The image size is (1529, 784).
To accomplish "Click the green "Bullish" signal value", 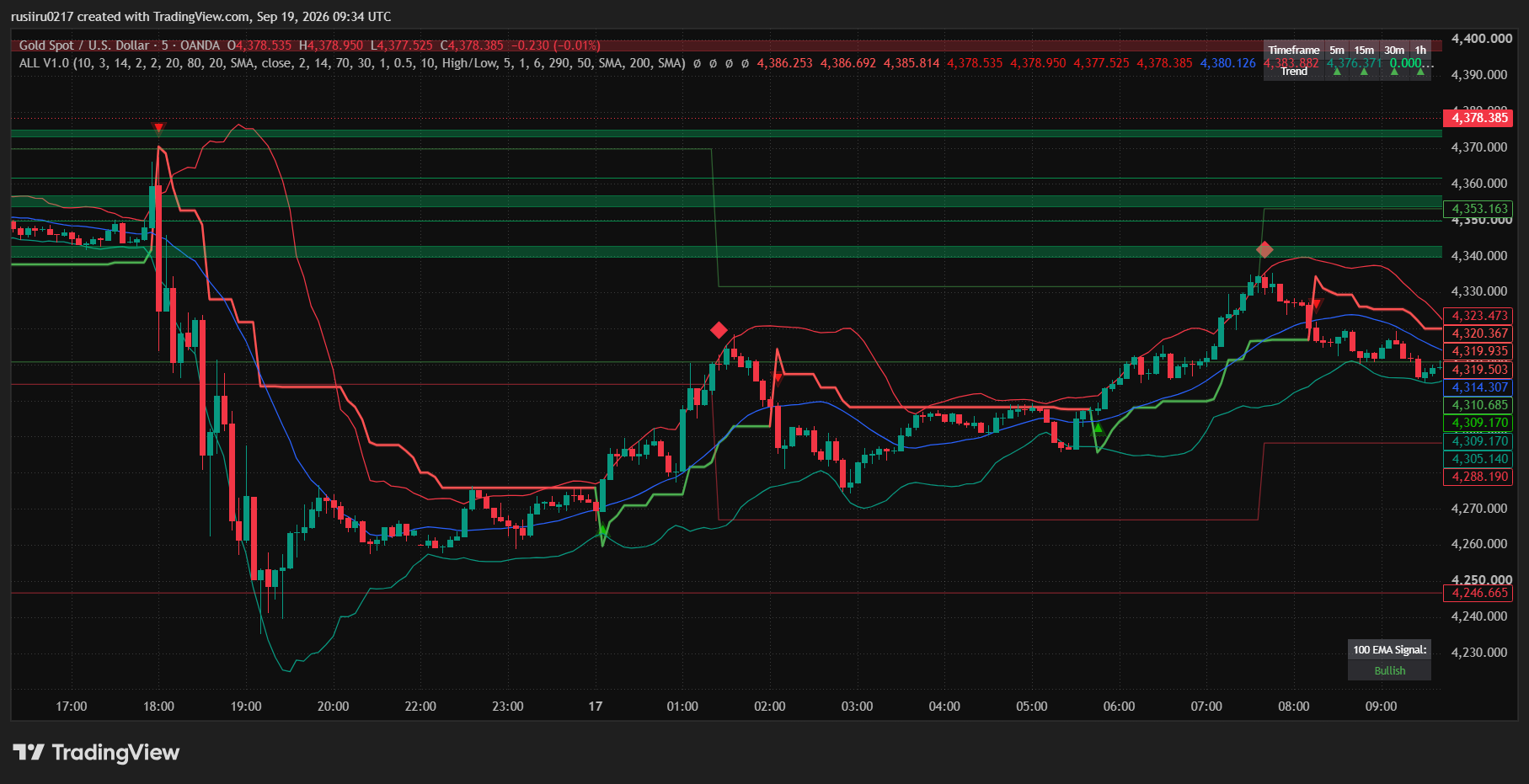I will click(1390, 671).
